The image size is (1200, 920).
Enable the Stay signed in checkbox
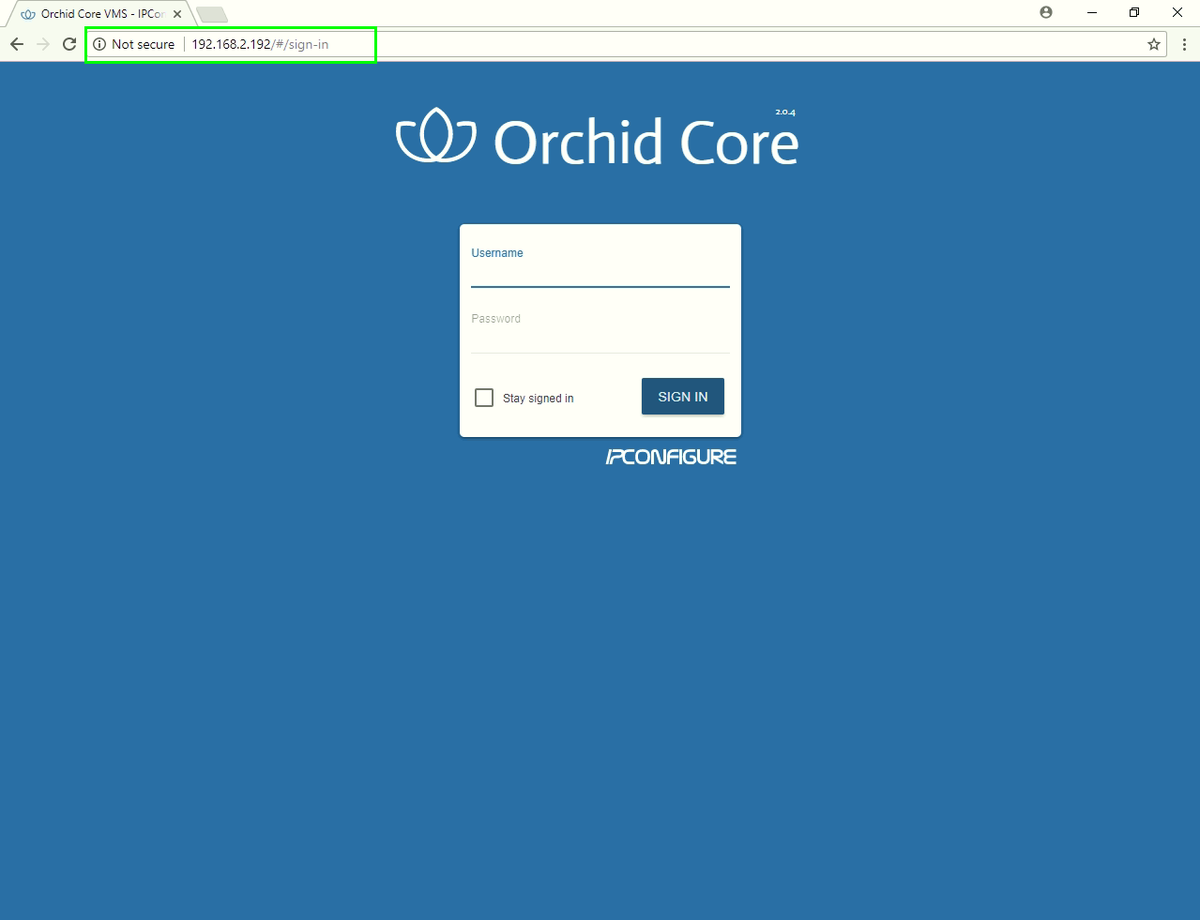(x=484, y=397)
